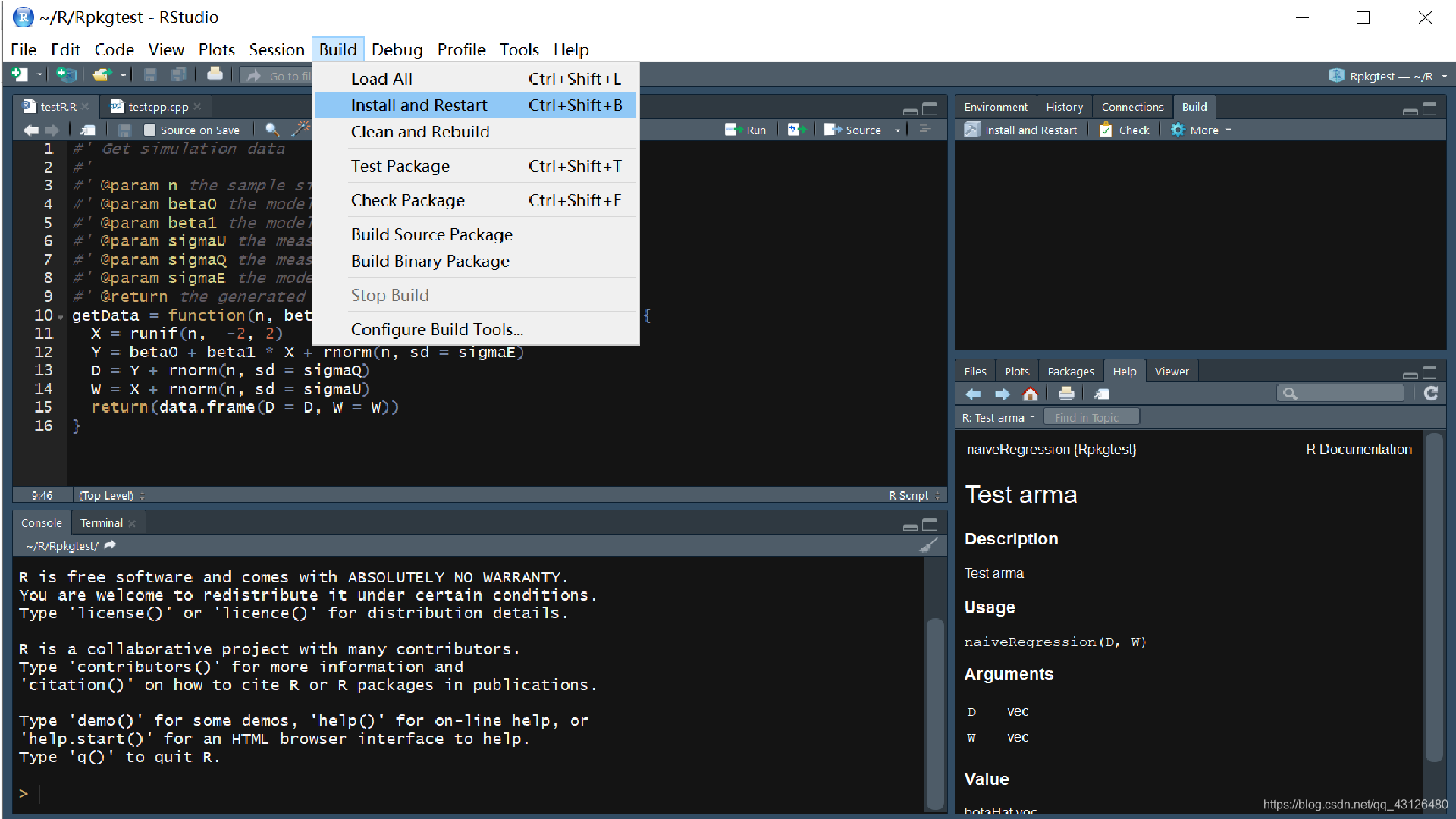Toggle the Source on Save checkbox
Viewport: 1456px width, 819px height.
point(149,130)
